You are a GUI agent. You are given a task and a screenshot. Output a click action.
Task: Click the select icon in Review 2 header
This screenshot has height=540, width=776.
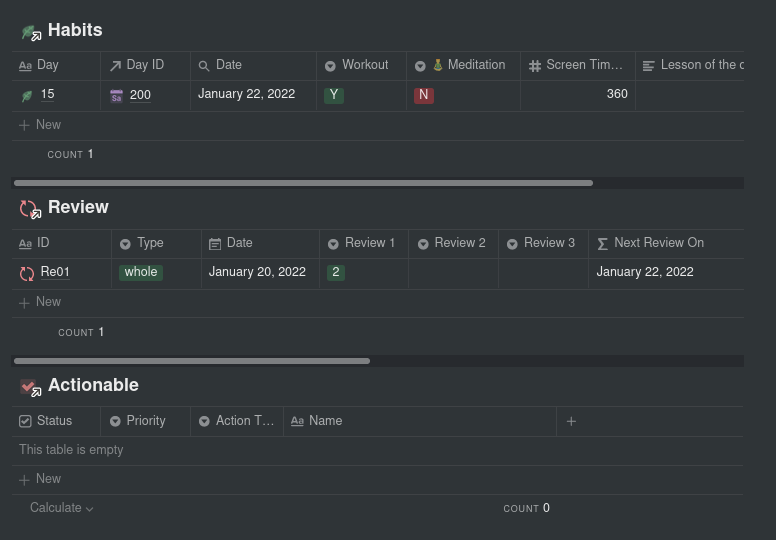coord(423,244)
